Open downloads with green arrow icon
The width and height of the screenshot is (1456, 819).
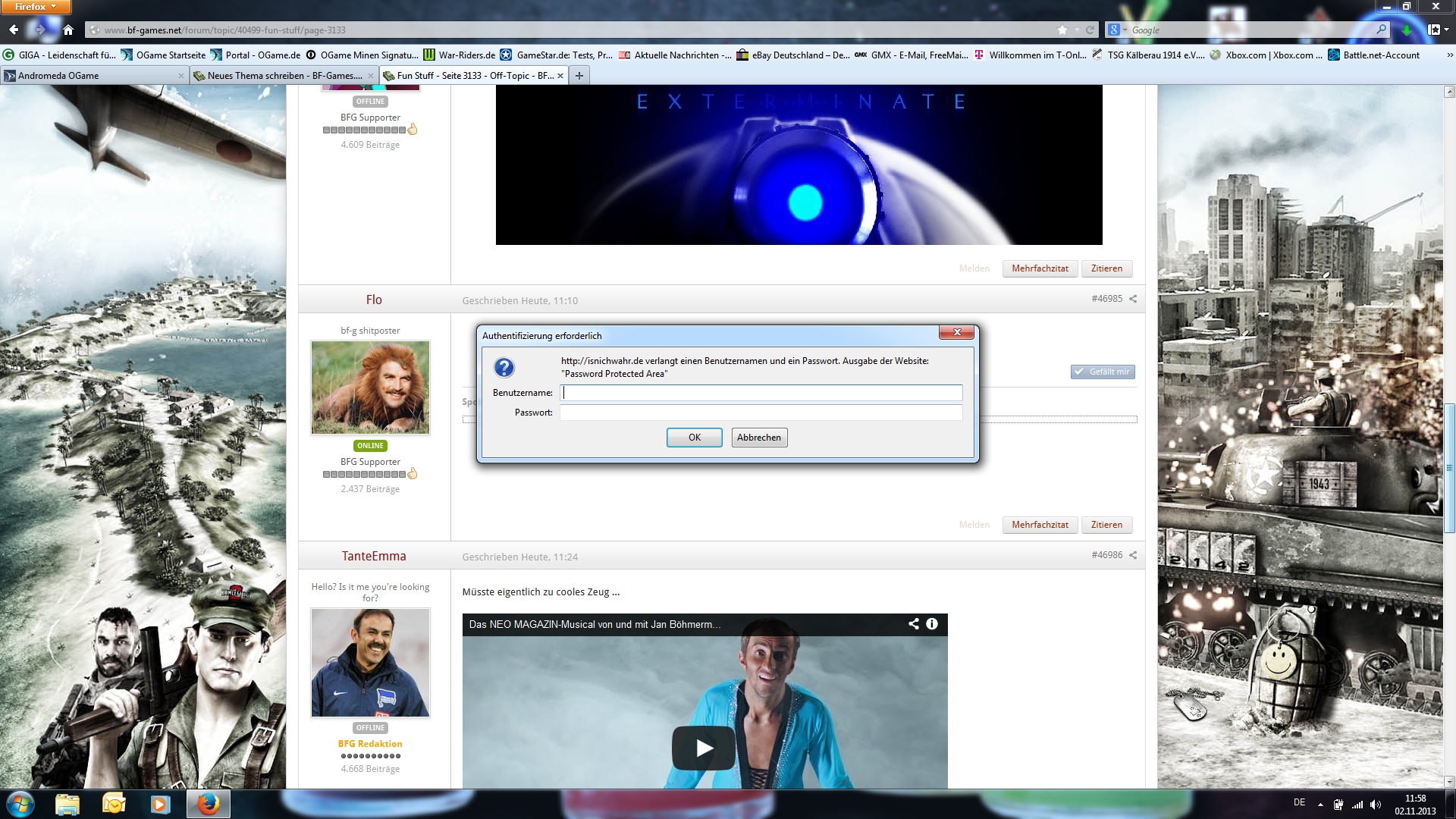coord(1407,30)
